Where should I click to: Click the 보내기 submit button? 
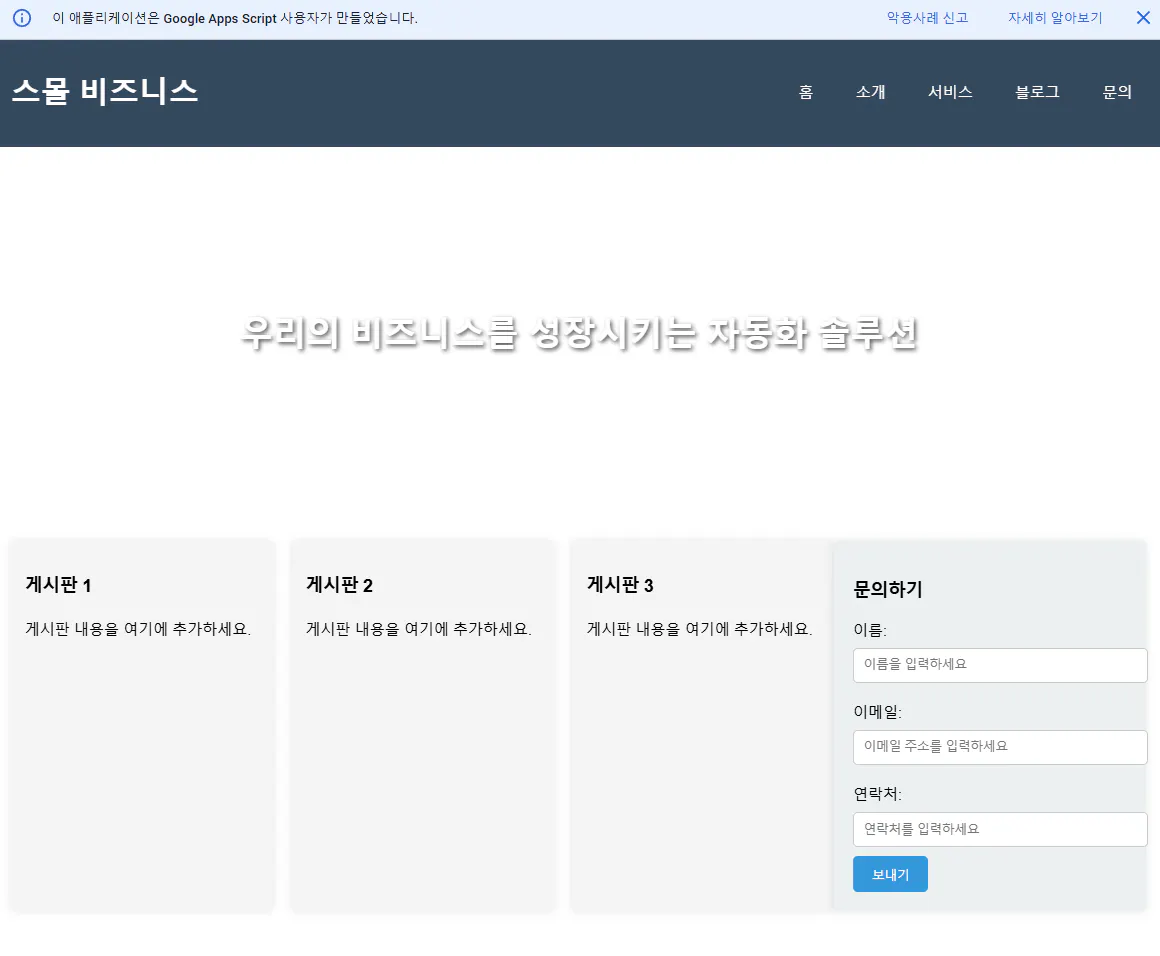click(x=890, y=873)
